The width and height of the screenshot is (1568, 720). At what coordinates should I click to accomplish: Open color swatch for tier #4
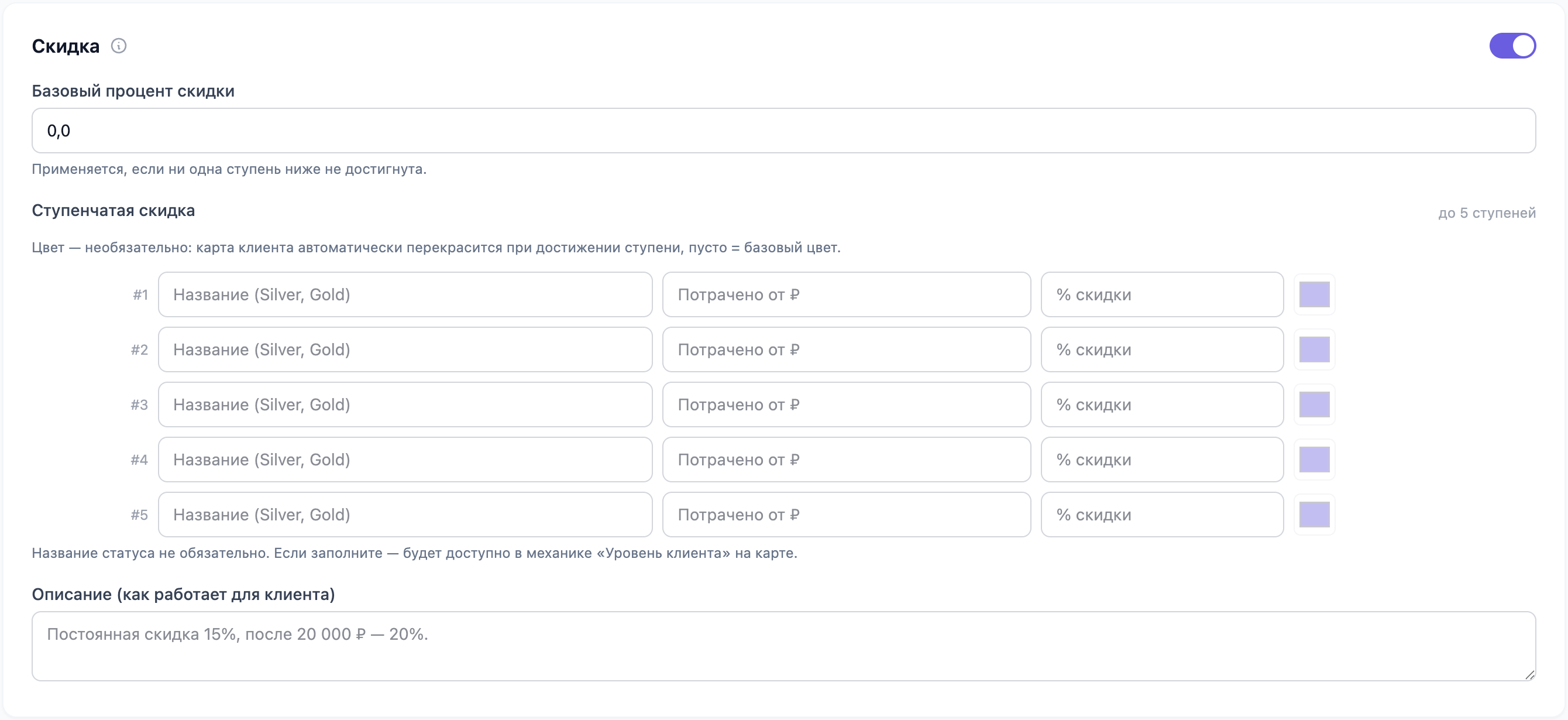tap(1315, 460)
